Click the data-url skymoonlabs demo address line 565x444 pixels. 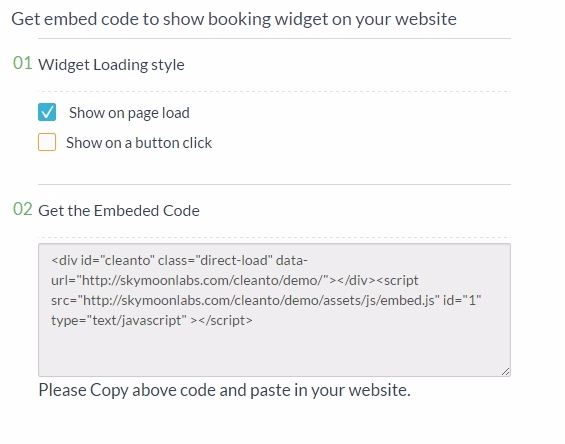pyautogui.click(x=235, y=280)
